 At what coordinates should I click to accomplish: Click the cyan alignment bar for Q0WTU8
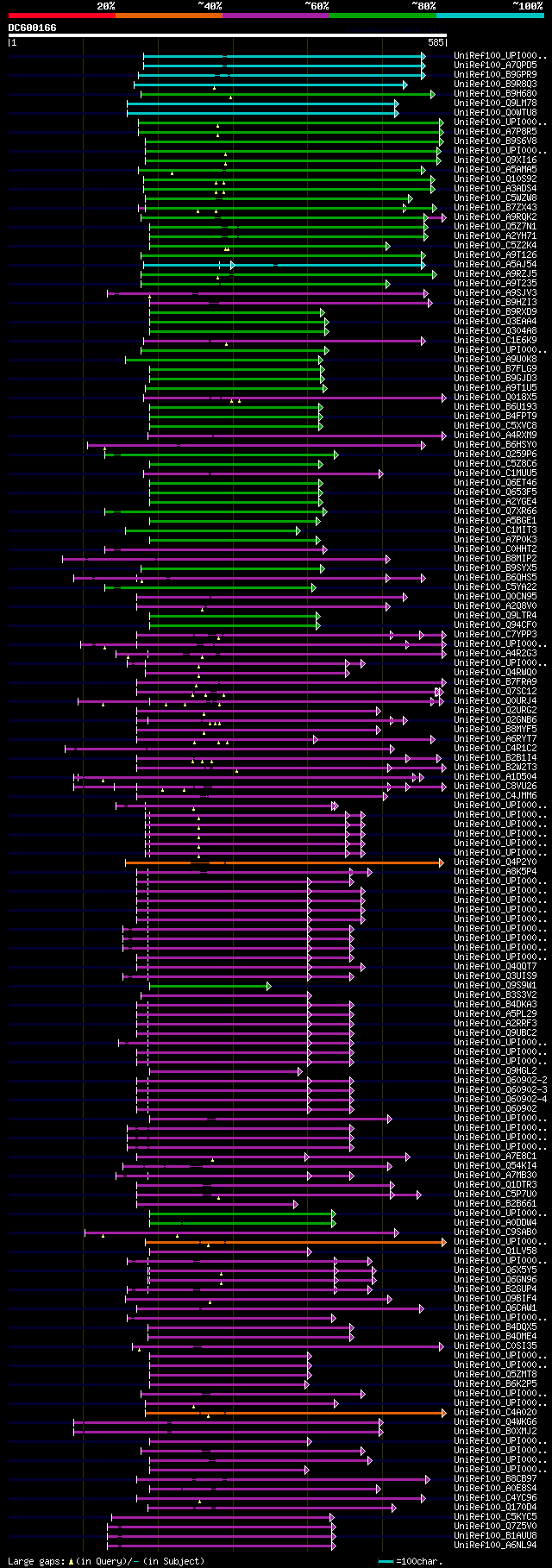point(263,113)
